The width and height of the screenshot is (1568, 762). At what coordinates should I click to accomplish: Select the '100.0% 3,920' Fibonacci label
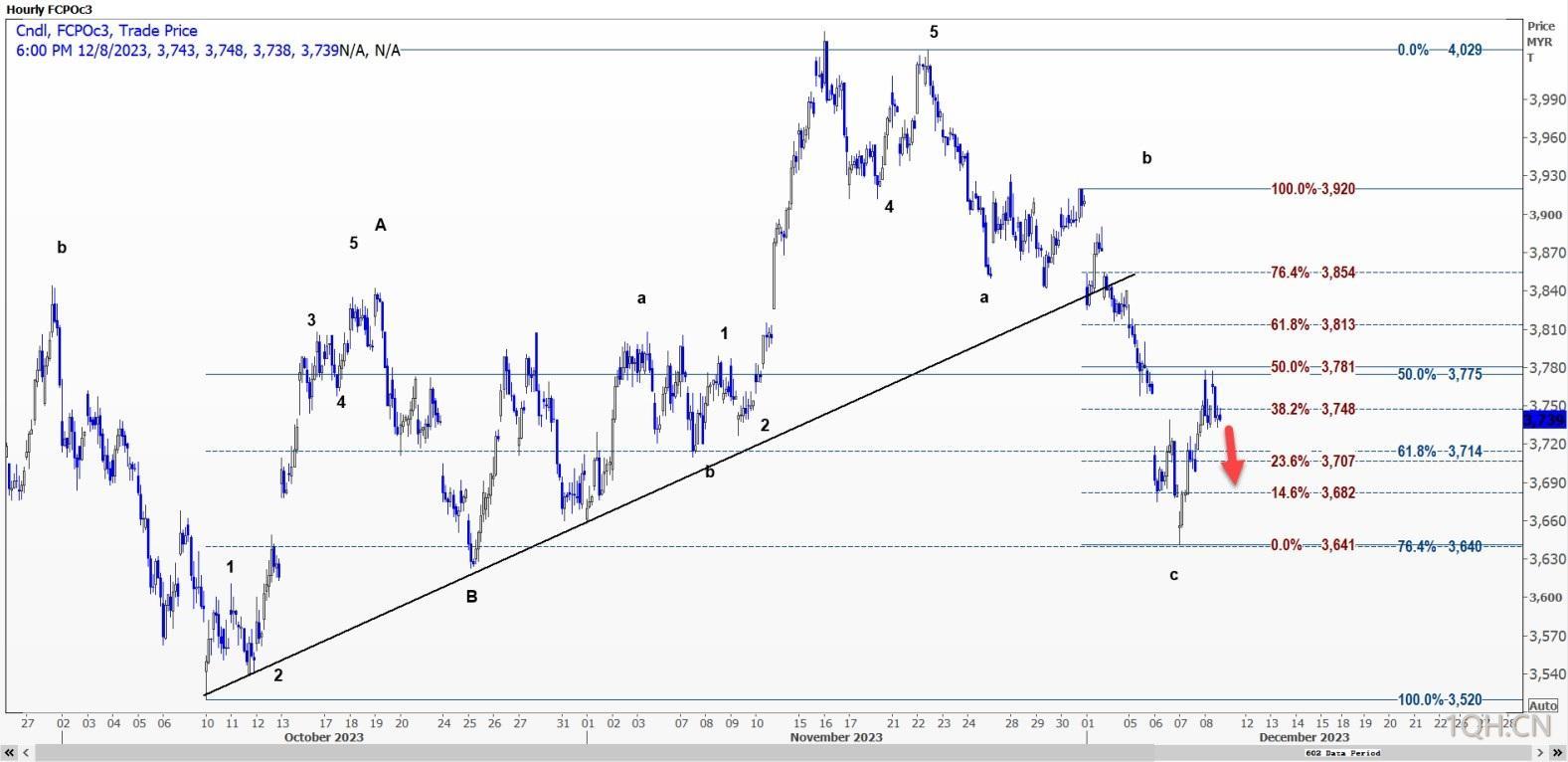(1312, 189)
